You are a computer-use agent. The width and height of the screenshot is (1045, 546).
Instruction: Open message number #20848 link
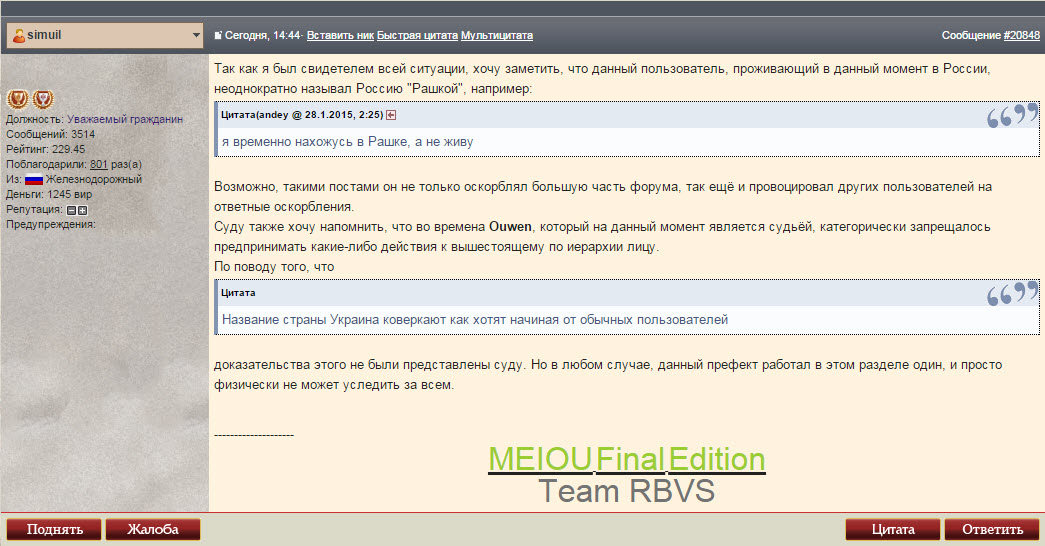tap(1021, 35)
